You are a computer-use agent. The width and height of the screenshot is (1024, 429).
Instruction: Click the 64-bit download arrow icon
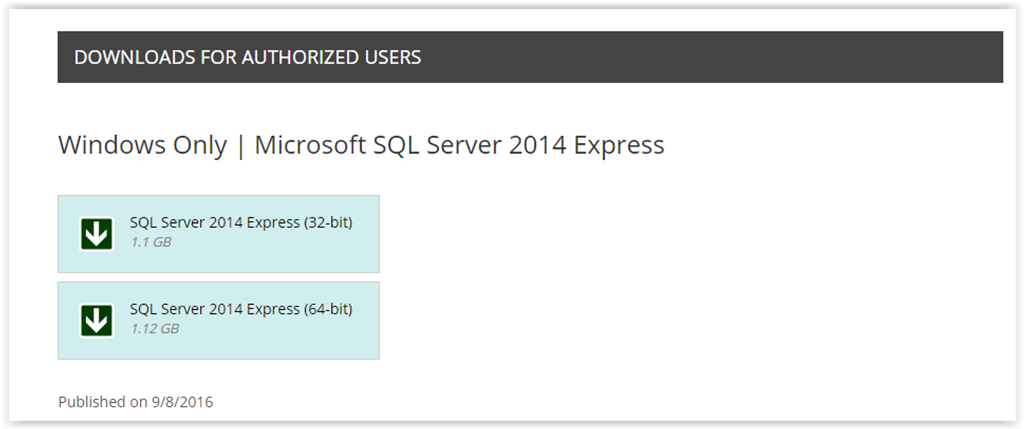[x=97, y=321]
